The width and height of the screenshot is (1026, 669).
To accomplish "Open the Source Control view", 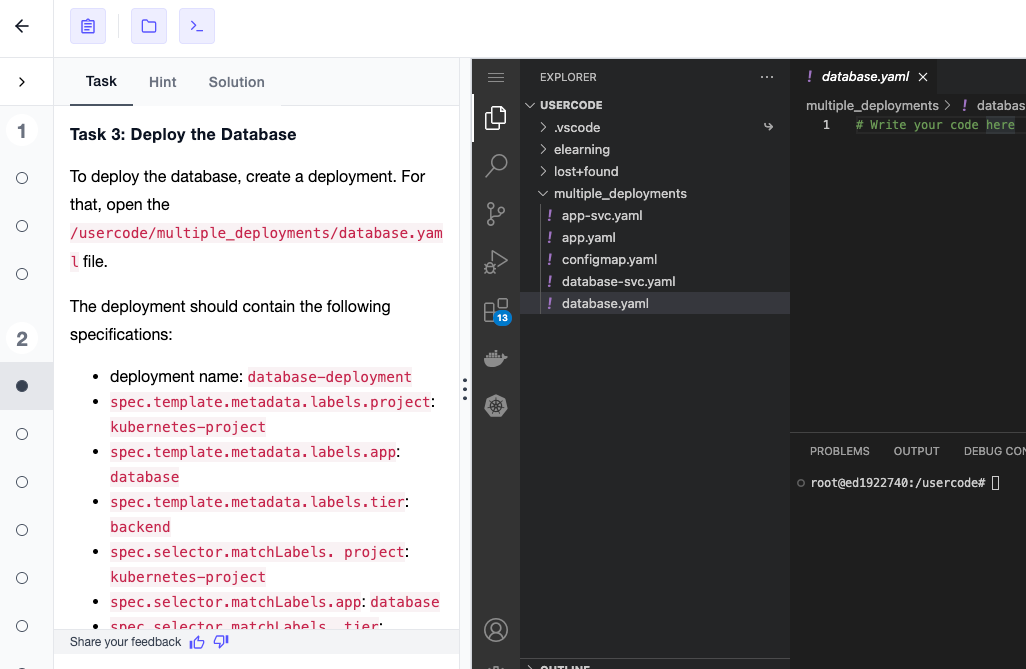I will click(495, 213).
